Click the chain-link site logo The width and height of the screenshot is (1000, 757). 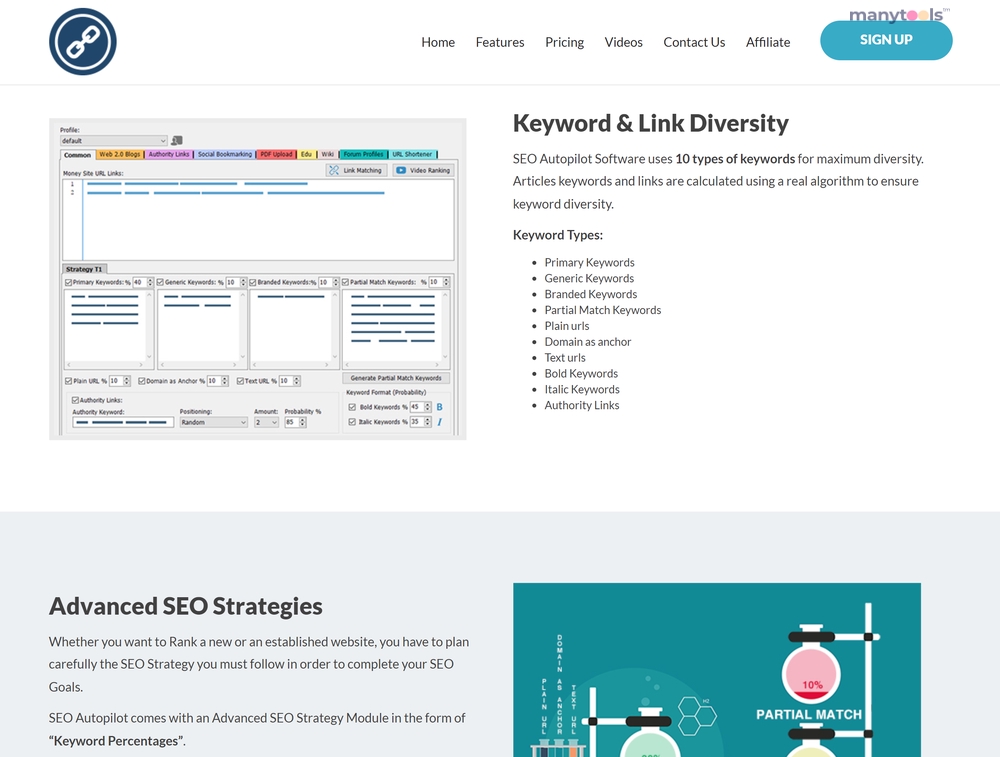[83, 41]
